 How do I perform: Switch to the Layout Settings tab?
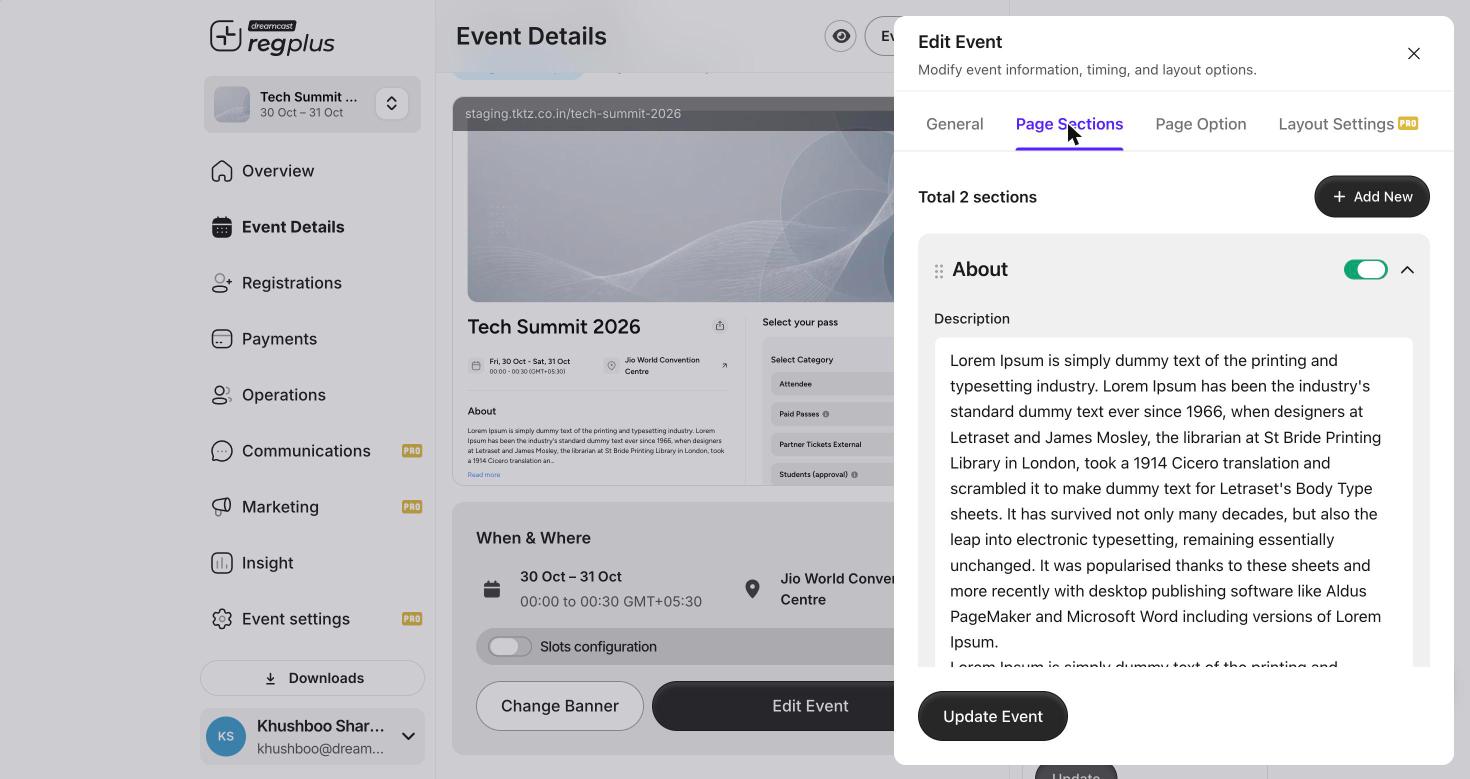point(1348,124)
